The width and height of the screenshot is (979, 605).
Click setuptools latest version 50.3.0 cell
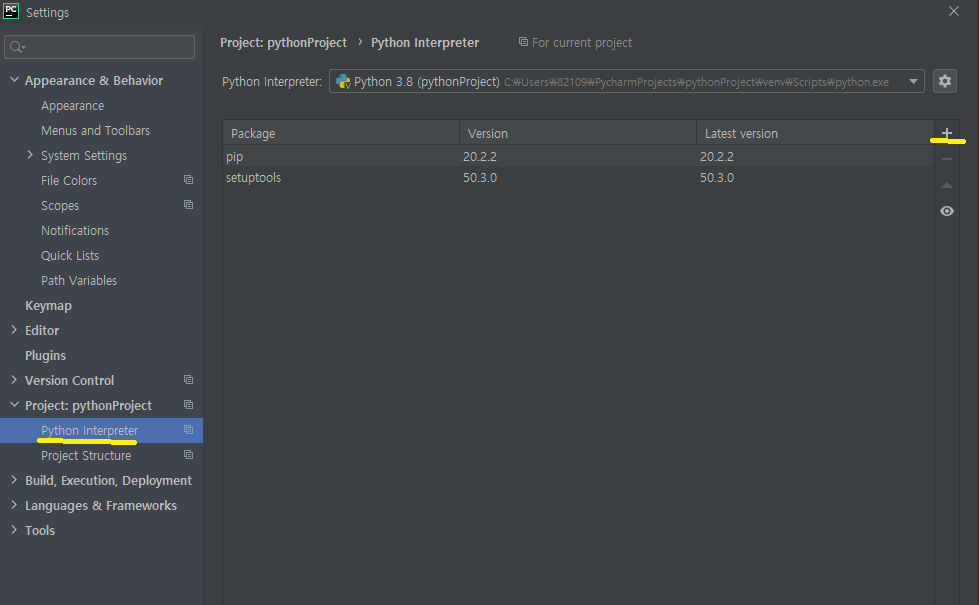717,177
